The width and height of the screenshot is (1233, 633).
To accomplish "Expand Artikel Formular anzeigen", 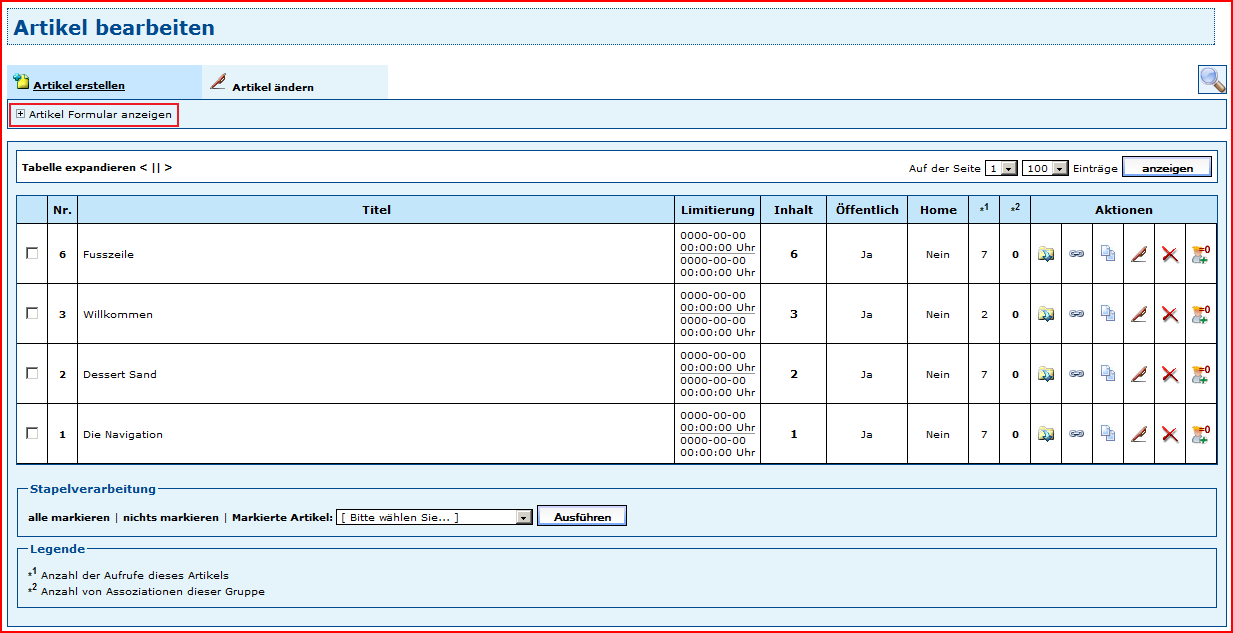I will (94, 115).
